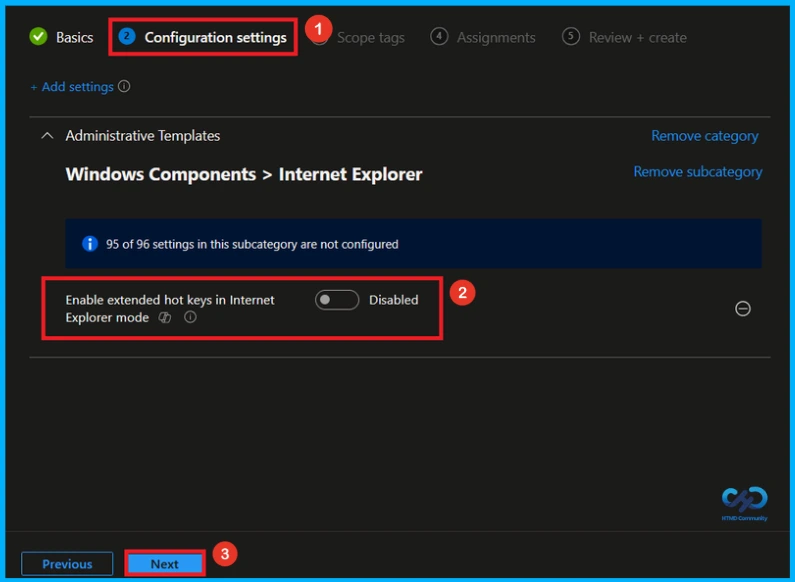
Task: Click Remove category link
Action: [x=705, y=136]
